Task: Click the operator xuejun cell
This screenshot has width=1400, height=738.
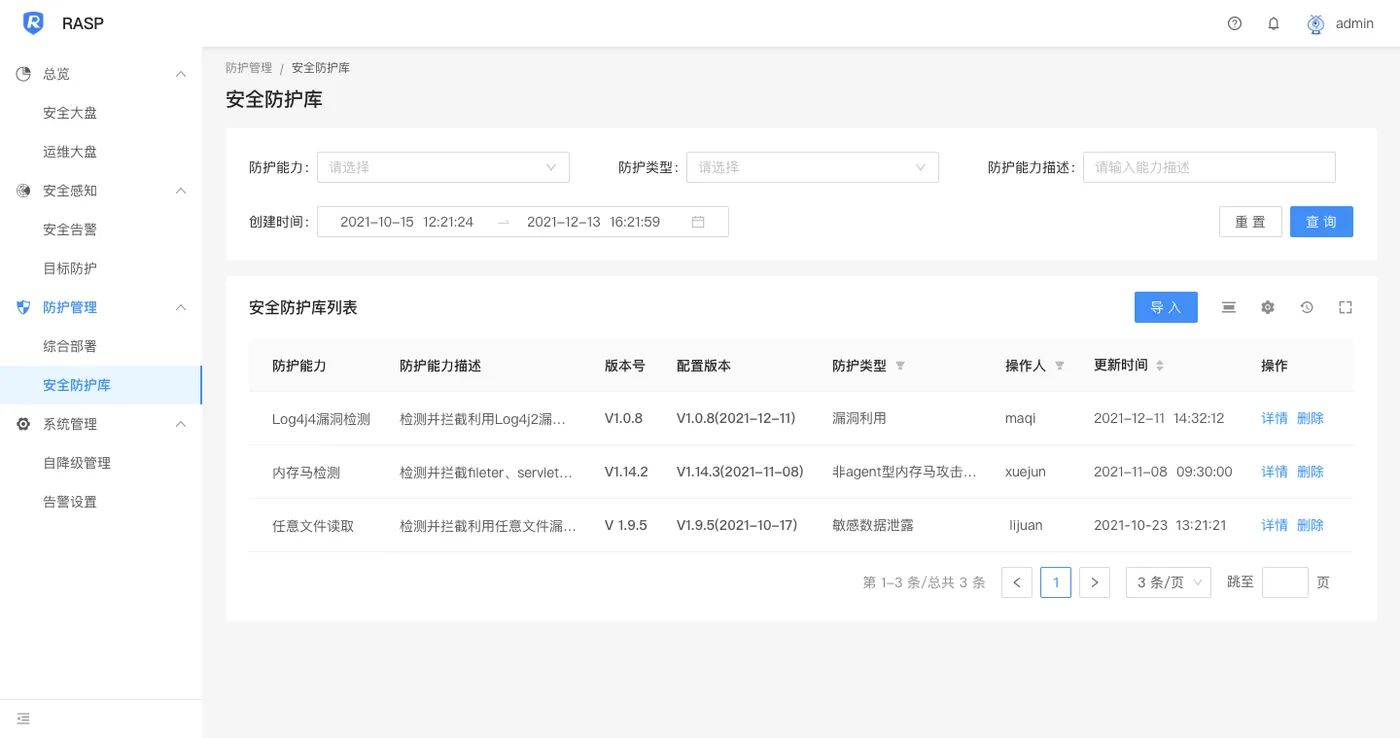Action: point(1025,471)
